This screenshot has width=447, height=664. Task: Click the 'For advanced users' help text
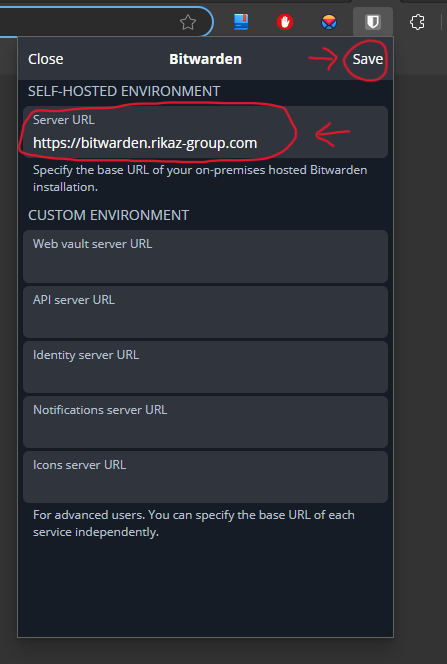coord(193,523)
